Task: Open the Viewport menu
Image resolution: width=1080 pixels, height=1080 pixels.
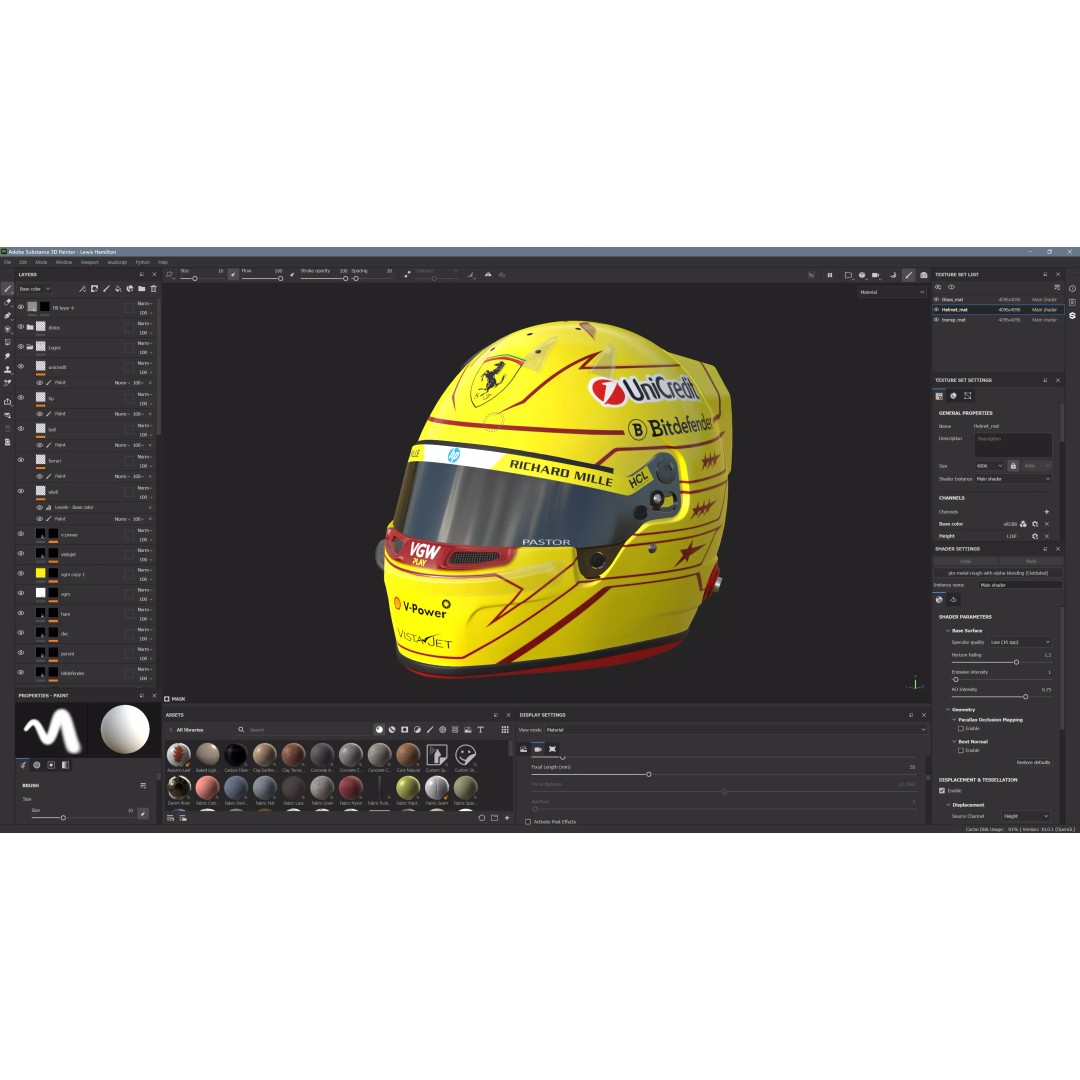Action: click(90, 262)
